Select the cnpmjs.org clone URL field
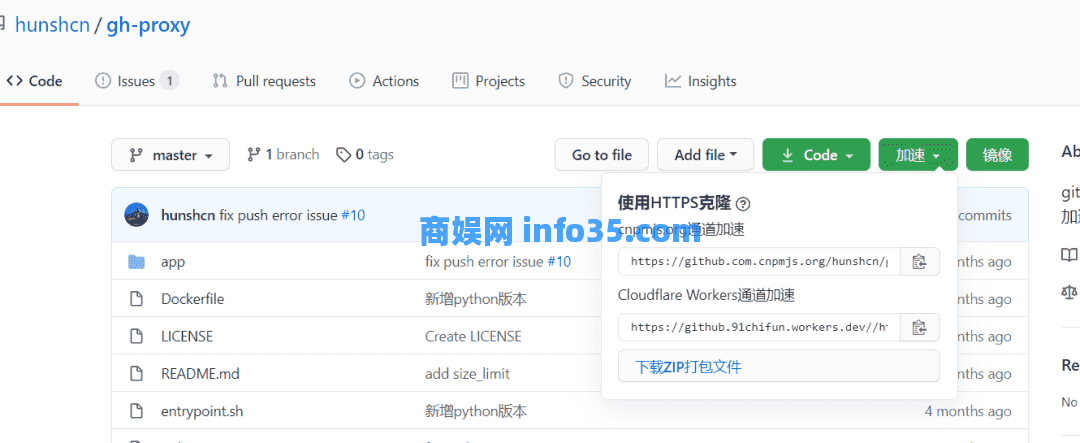This screenshot has height=443, width=1080. (x=759, y=261)
